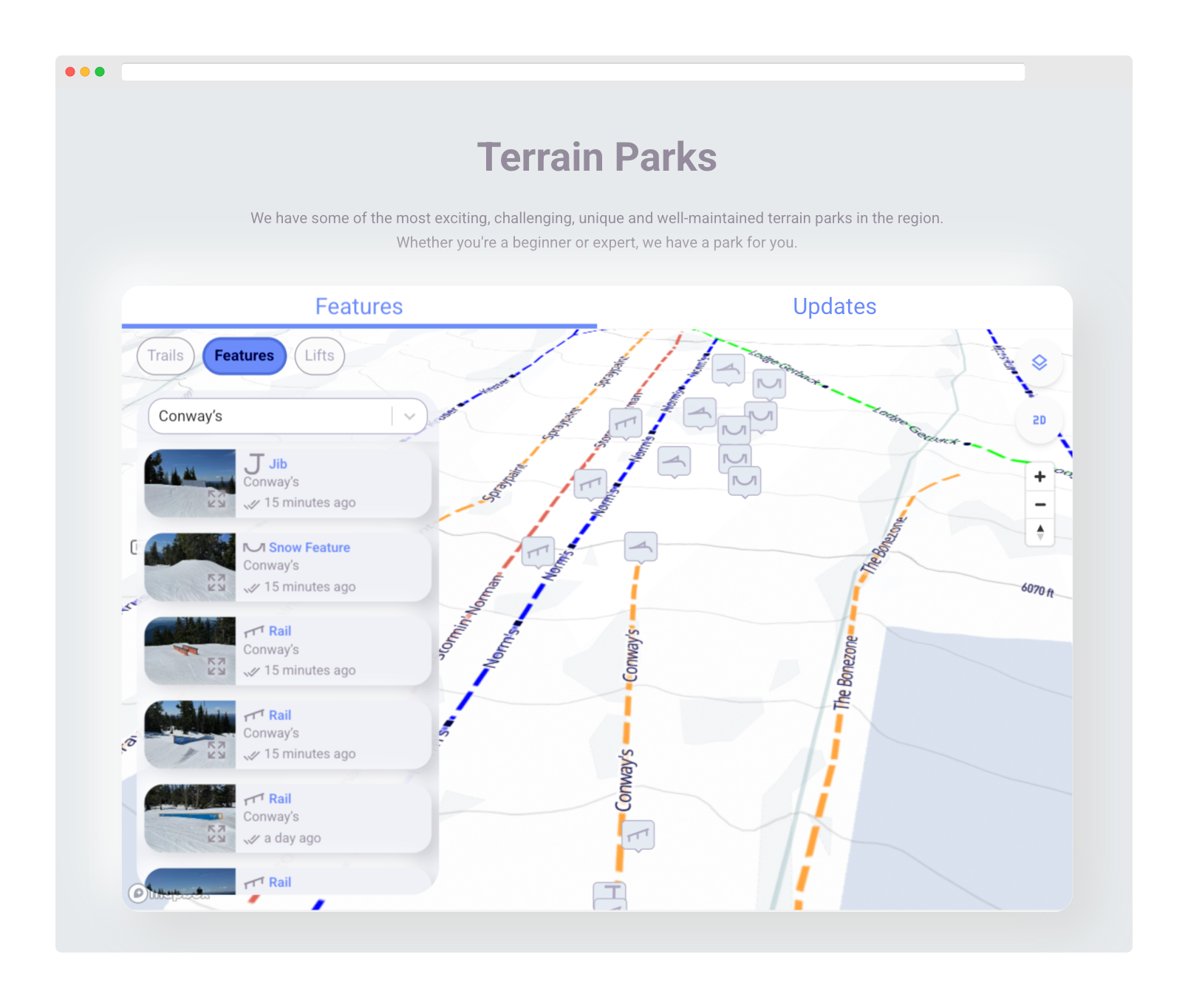Click the dropdown chevron arrow
Image resolution: width=1188 pixels, height=1008 pixels.
coord(409,417)
